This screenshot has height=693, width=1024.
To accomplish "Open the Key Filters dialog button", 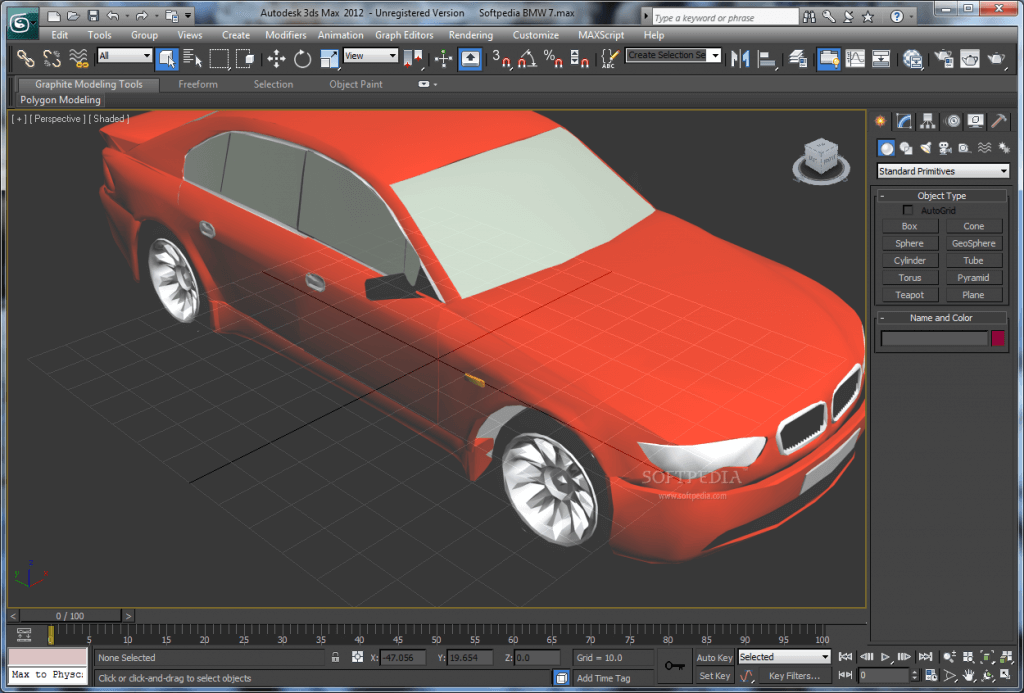I will click(793, 676).
